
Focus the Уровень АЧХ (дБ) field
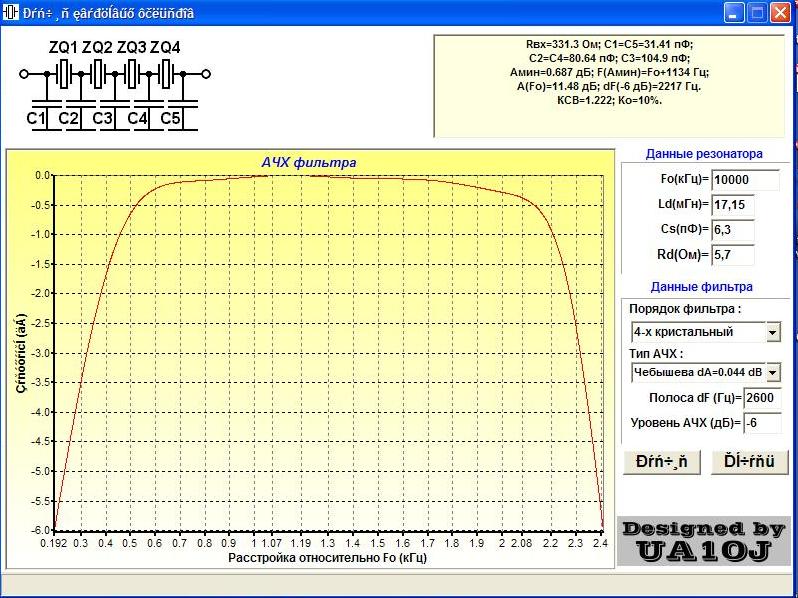pos(762,423)
